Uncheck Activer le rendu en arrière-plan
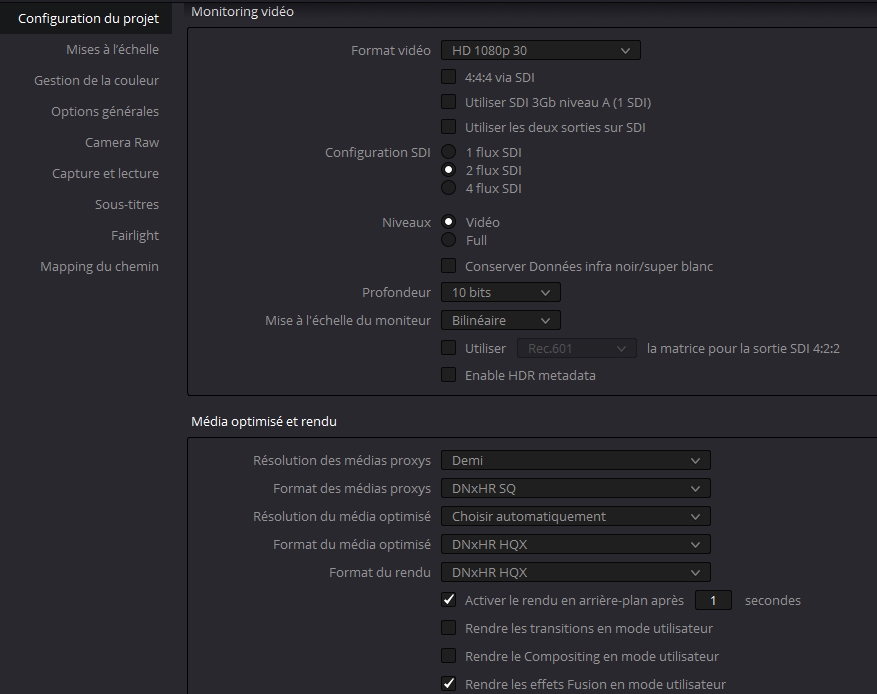The height and width of the screenshot is (694, 877). coord(449,600)
